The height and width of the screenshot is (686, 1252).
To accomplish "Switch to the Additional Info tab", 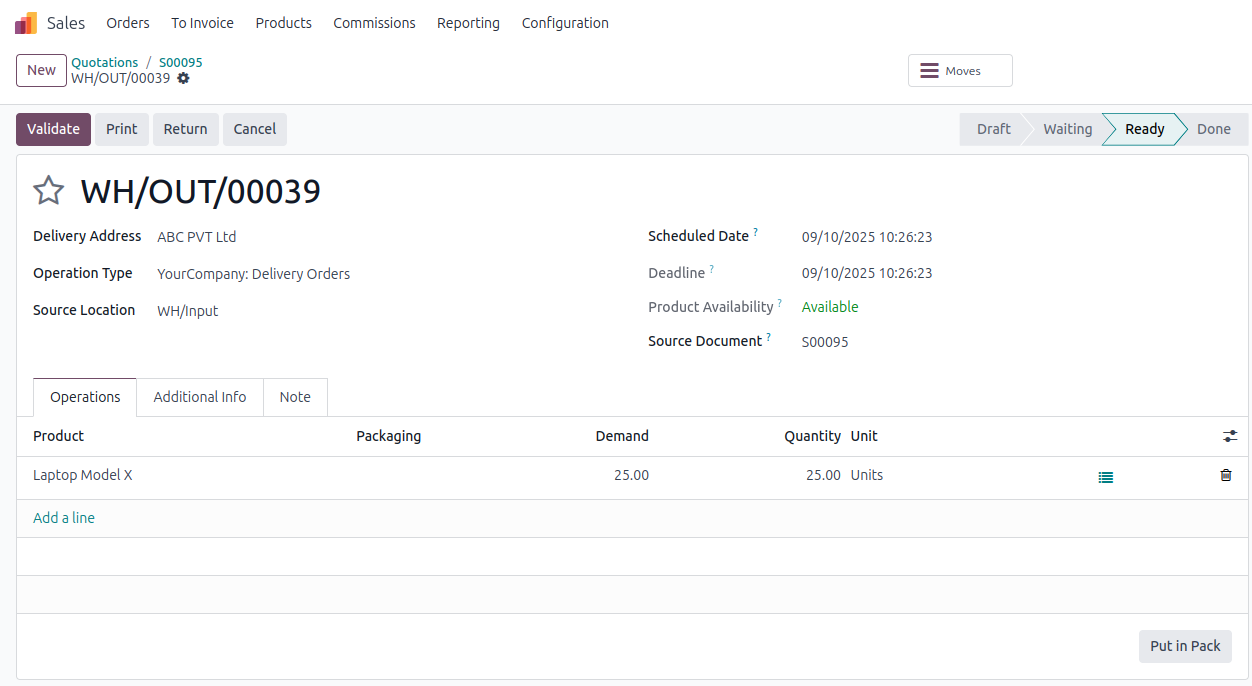I will pos(199,397).
